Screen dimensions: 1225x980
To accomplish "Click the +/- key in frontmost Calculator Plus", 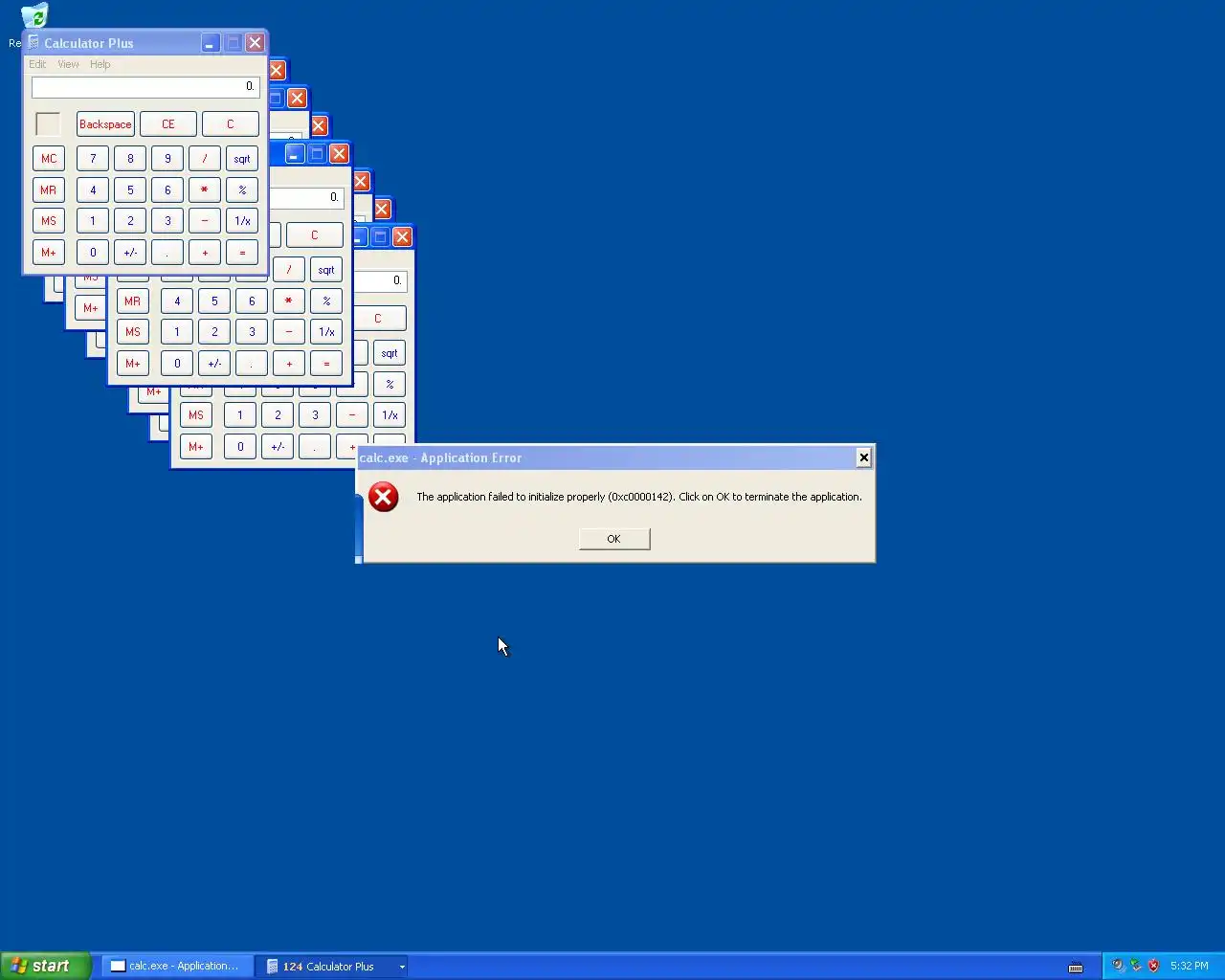I will [x=130, y=253].
